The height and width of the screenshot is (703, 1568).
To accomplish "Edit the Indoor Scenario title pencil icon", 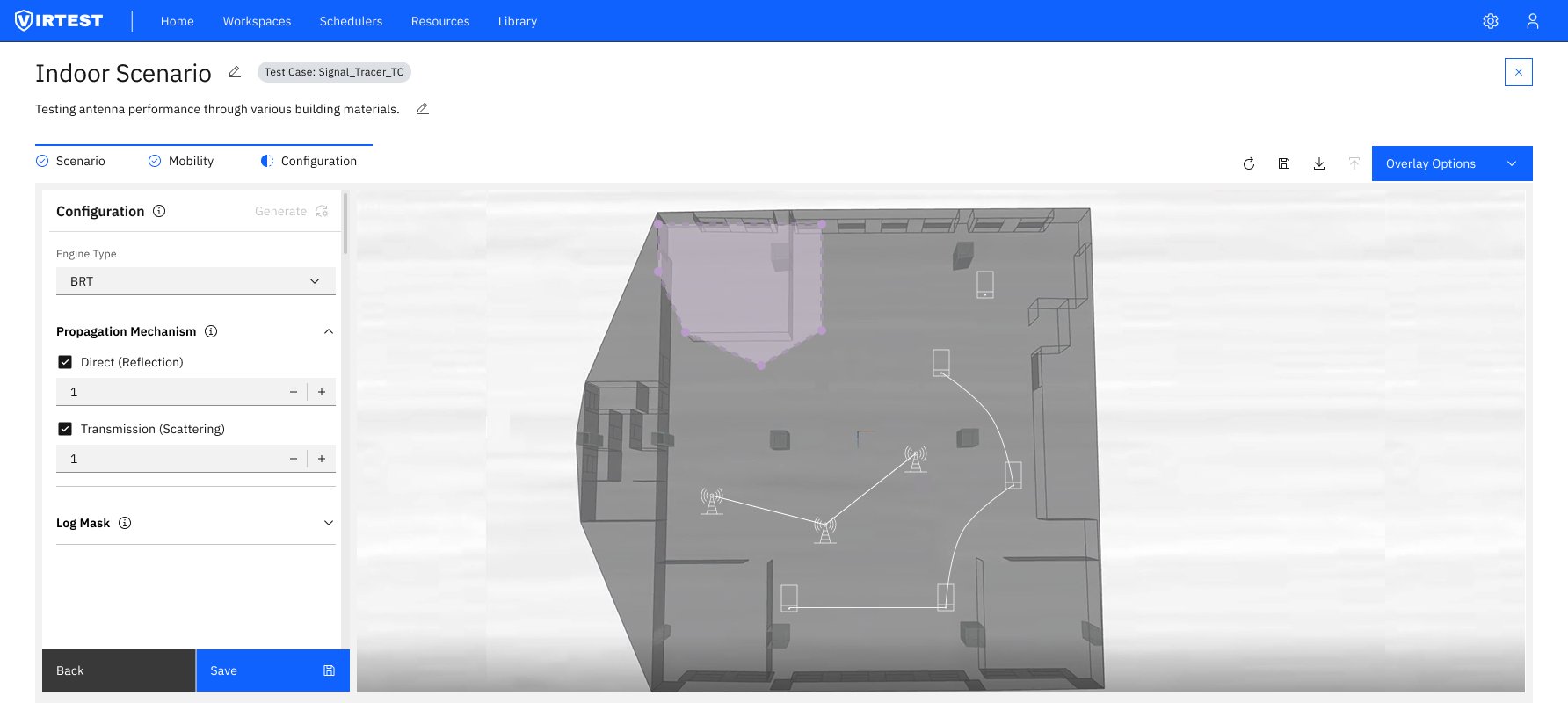I will coord(235,72).
